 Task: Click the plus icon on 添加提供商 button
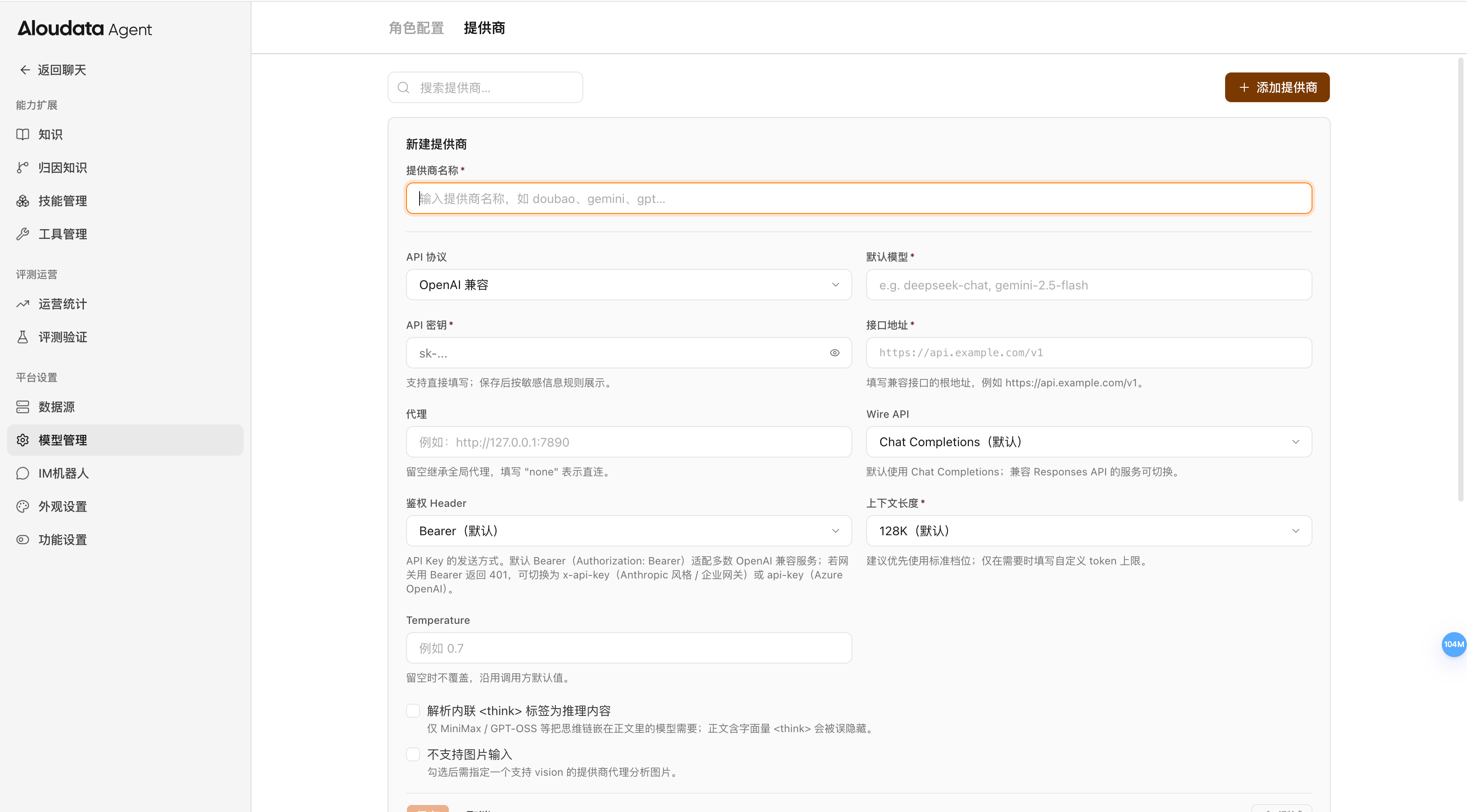[x=1244, y=87]
